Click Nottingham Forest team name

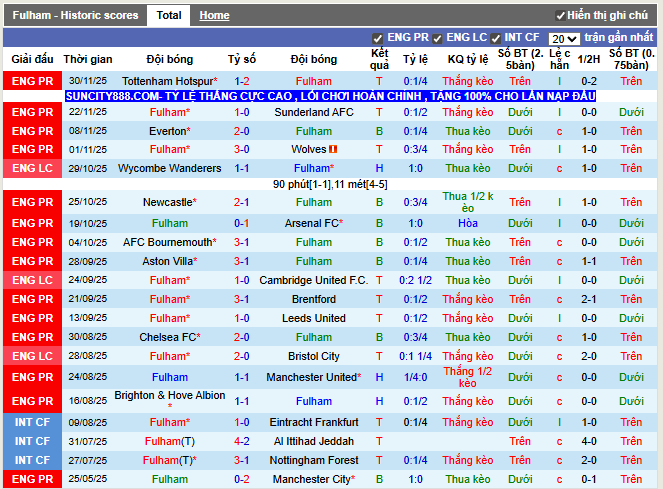[314, 461]
